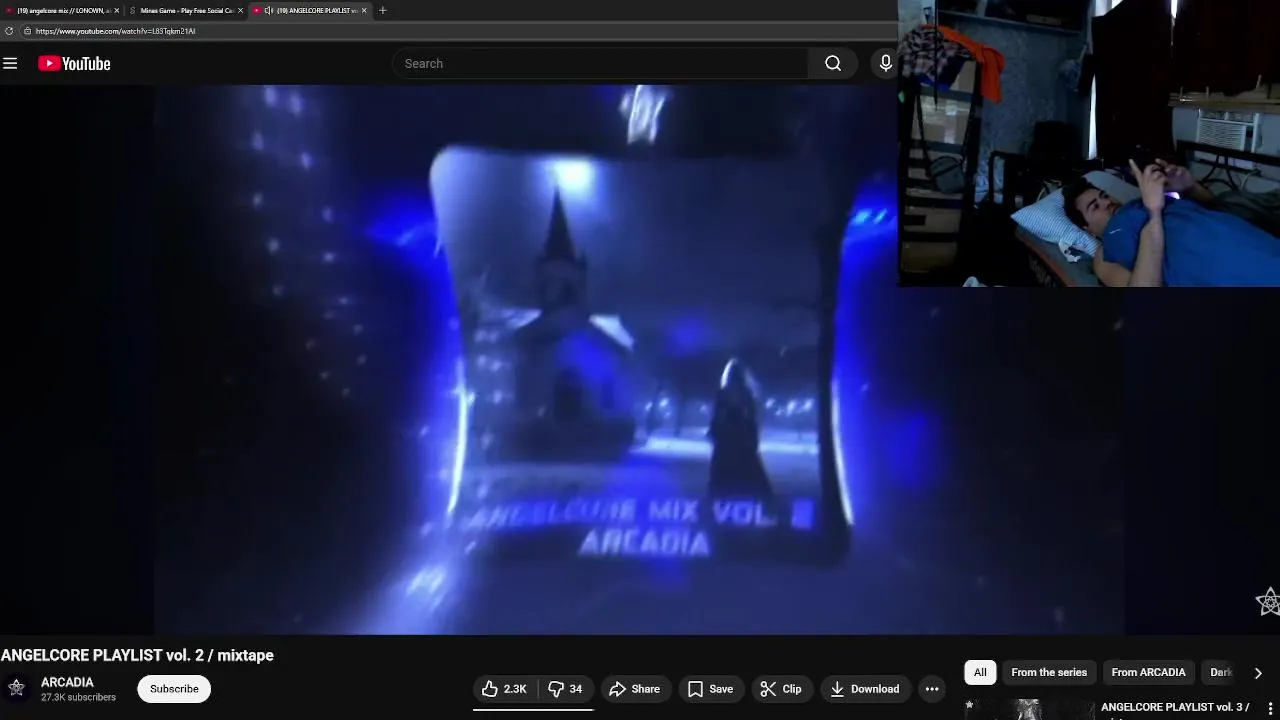Viewport: 1280px width, 720px height.
Task: Open ANGELCORE PLAYLIST vol. 3 recommended video
Action: coord(1175,707)
